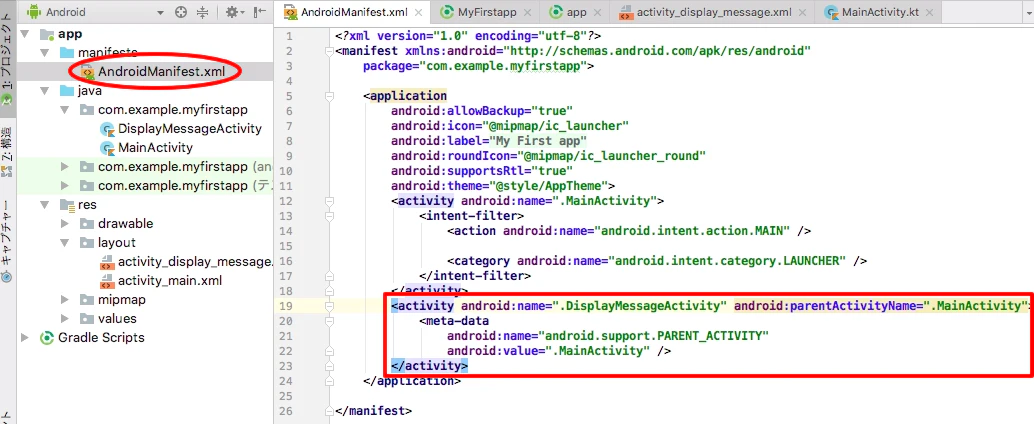Click the DisplayMessageActivity Kotlin class icon
1034x424 pixels.
(107, 129)
